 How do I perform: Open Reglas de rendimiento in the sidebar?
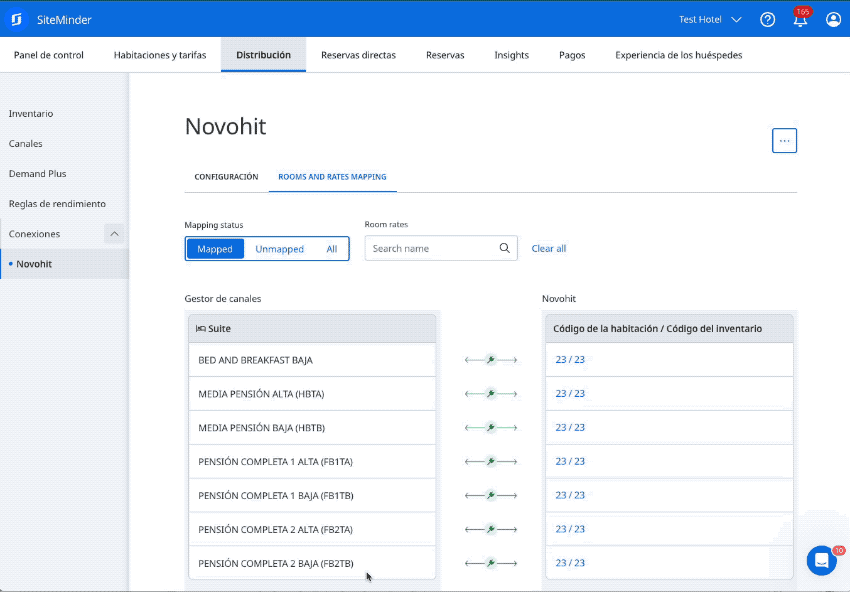[57, 204]
